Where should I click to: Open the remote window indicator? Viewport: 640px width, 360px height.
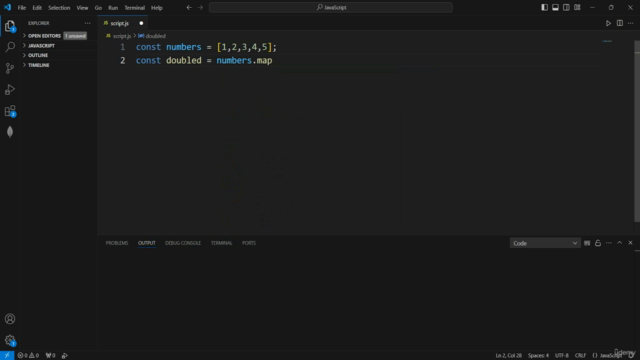coord(7,356)
